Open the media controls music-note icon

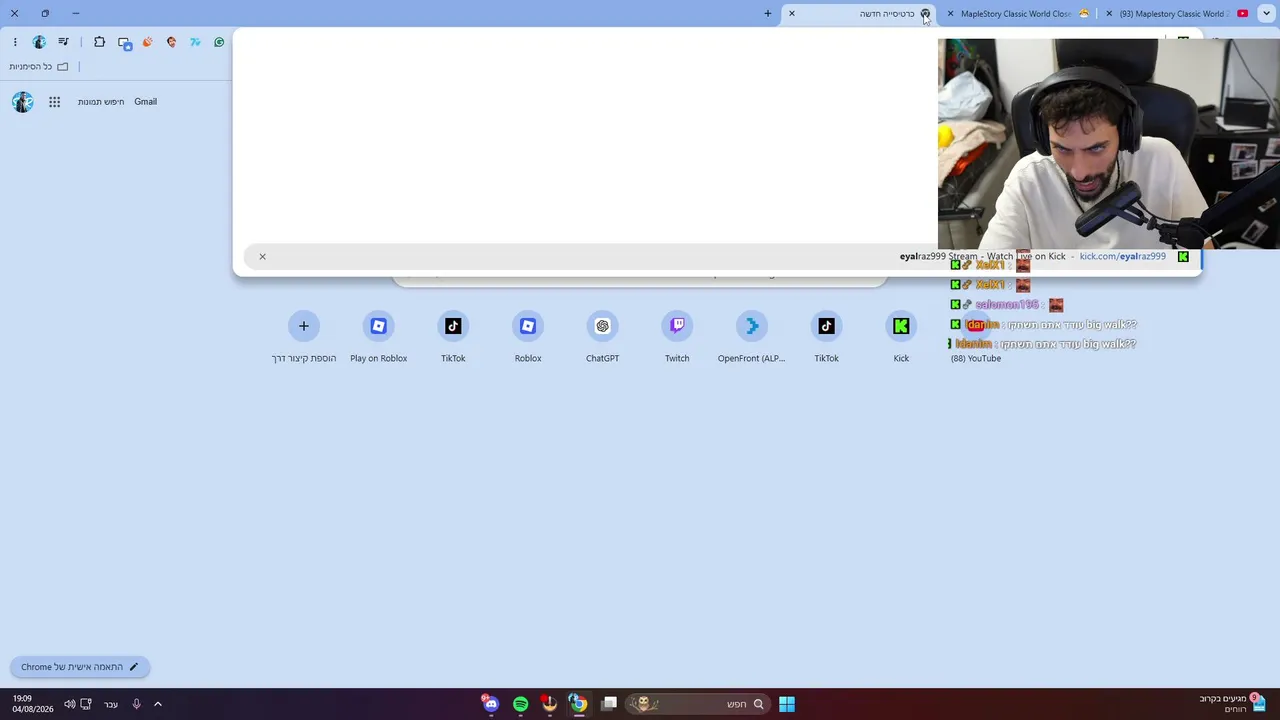(63, 42)
